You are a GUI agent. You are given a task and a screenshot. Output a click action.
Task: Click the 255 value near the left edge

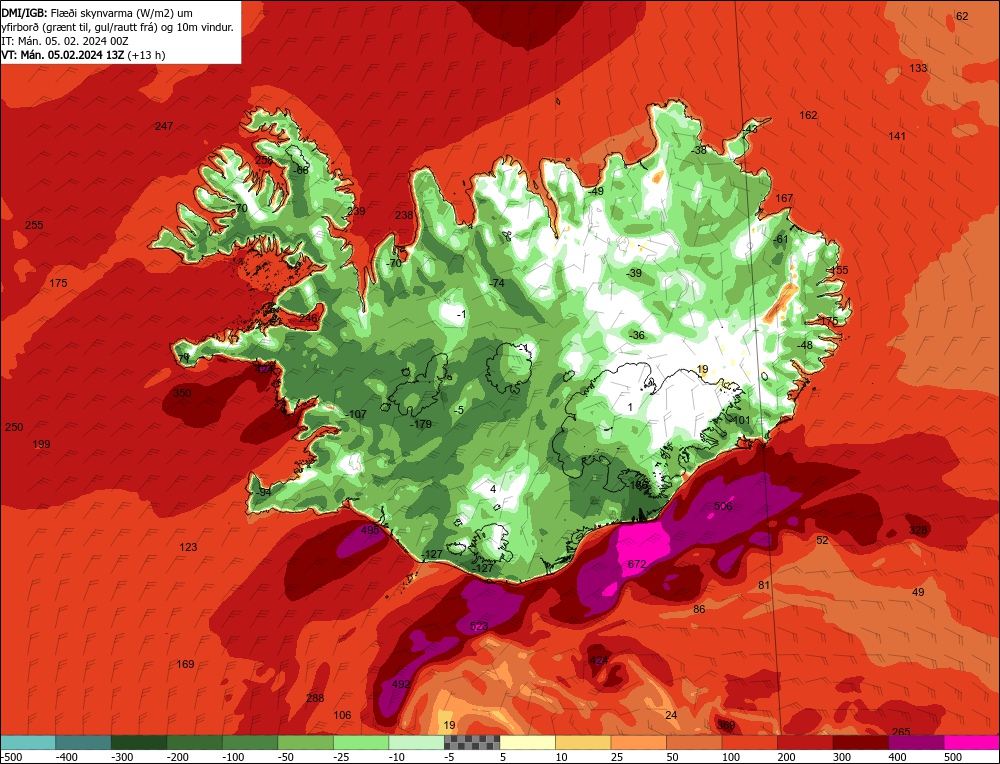[x=34, y=225]
